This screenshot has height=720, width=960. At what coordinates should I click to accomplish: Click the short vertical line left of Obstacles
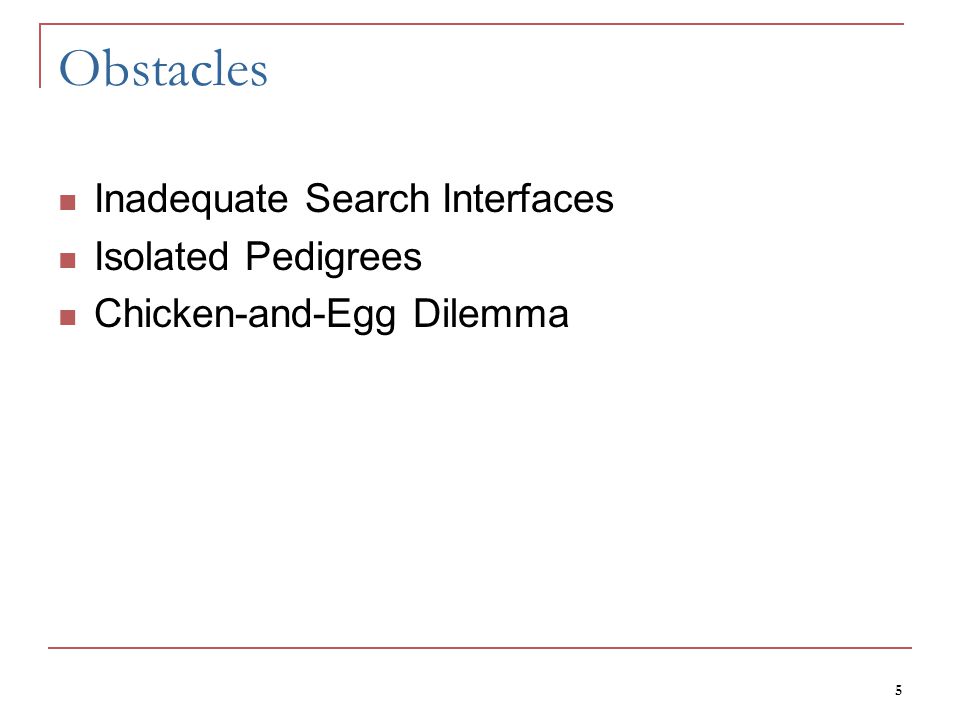pyautogui.click(x=40, y=56)
